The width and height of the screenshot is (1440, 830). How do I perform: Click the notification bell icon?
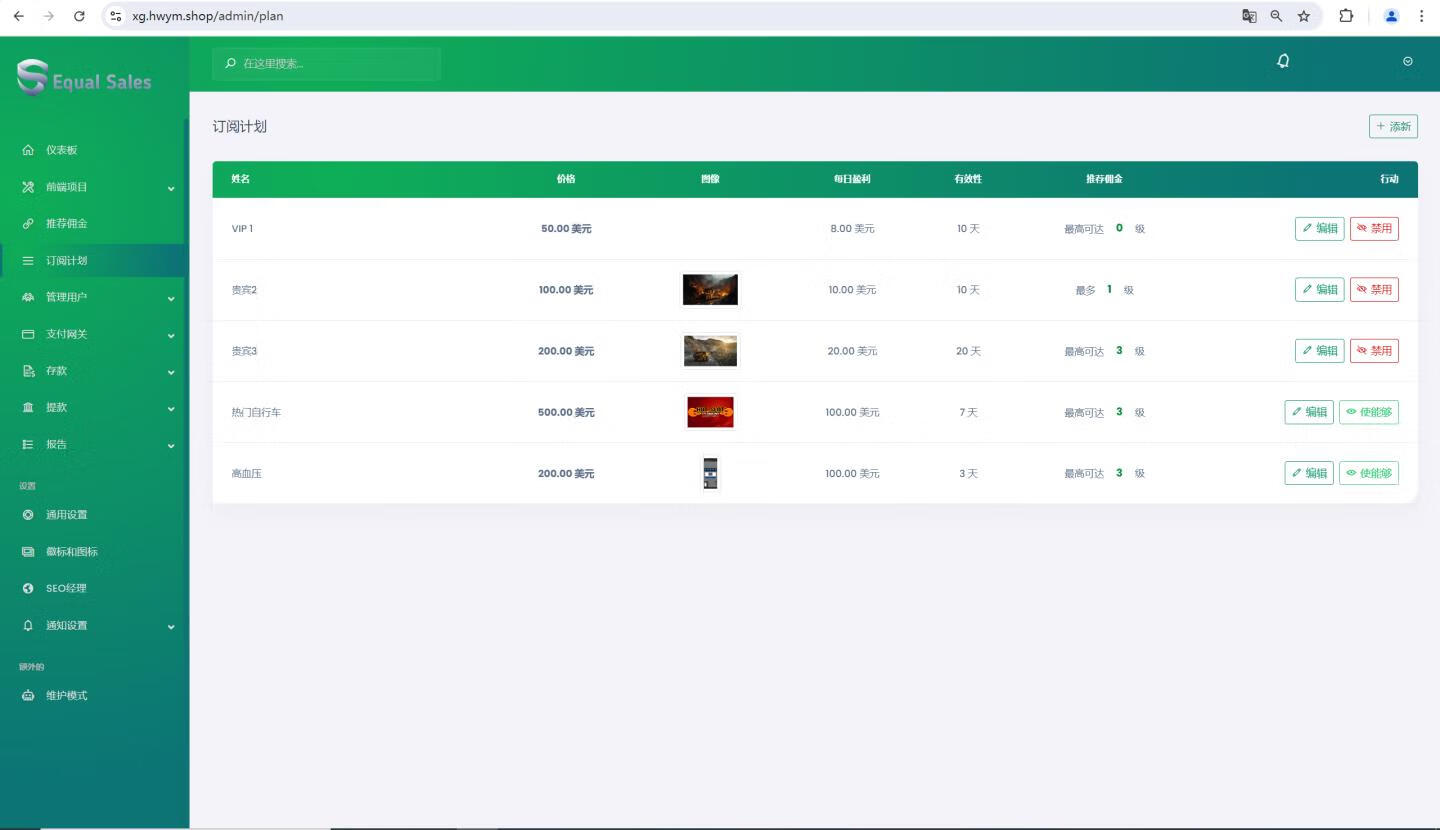tap(1283, 61)
